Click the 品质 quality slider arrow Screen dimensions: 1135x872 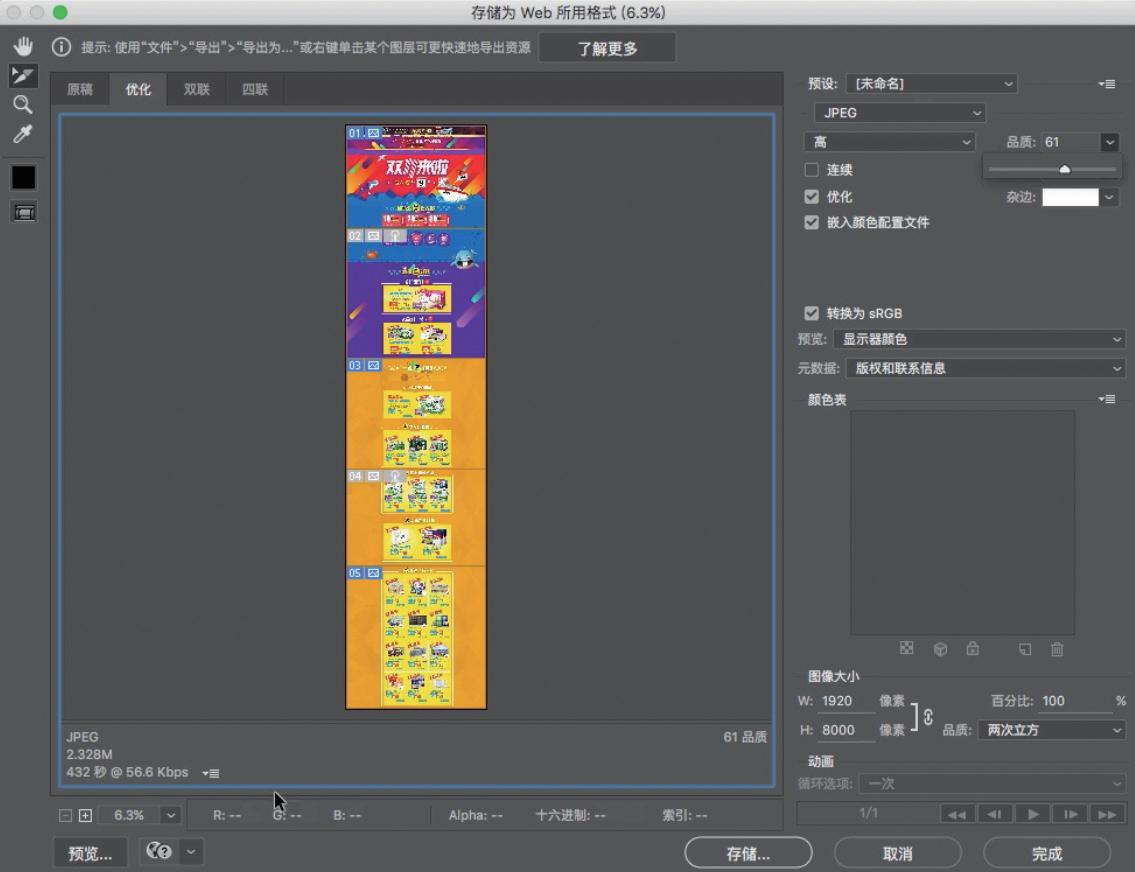click(x=1110, y=143)
